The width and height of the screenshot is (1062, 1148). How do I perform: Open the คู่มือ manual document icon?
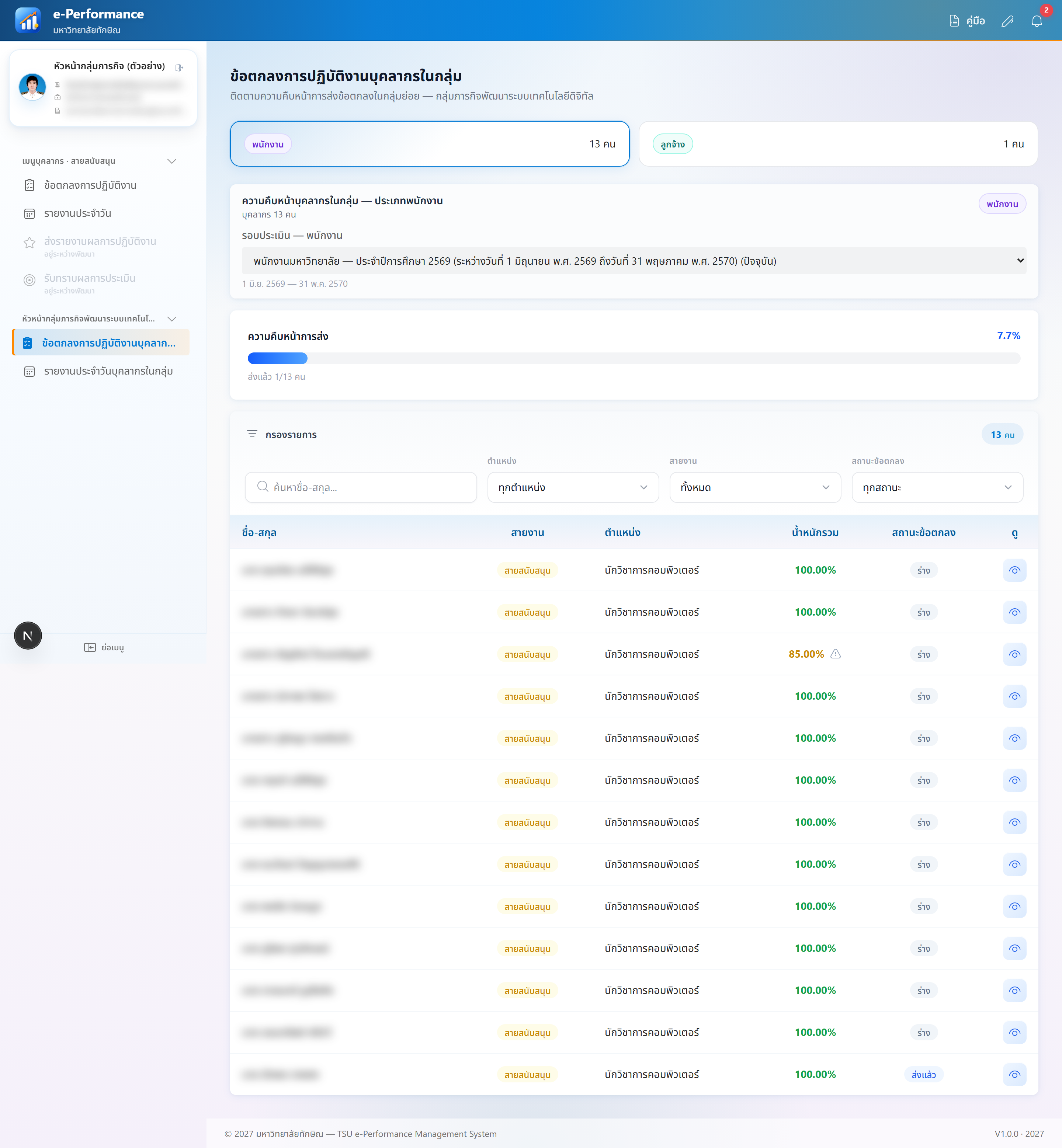pos(954,21)
